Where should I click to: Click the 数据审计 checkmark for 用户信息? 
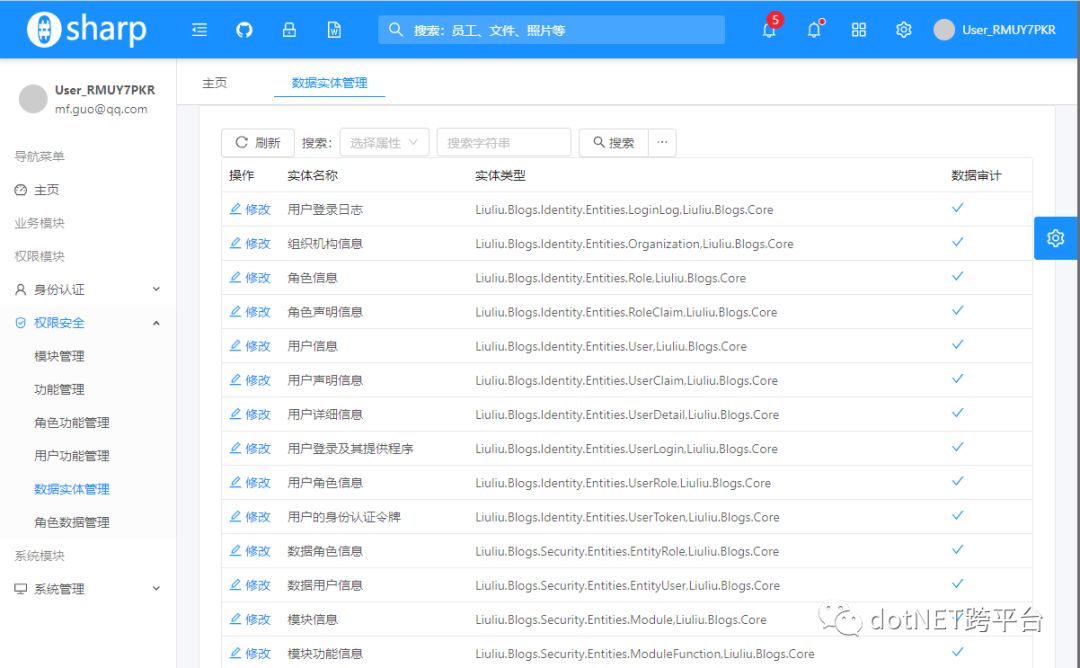(957, 344)
